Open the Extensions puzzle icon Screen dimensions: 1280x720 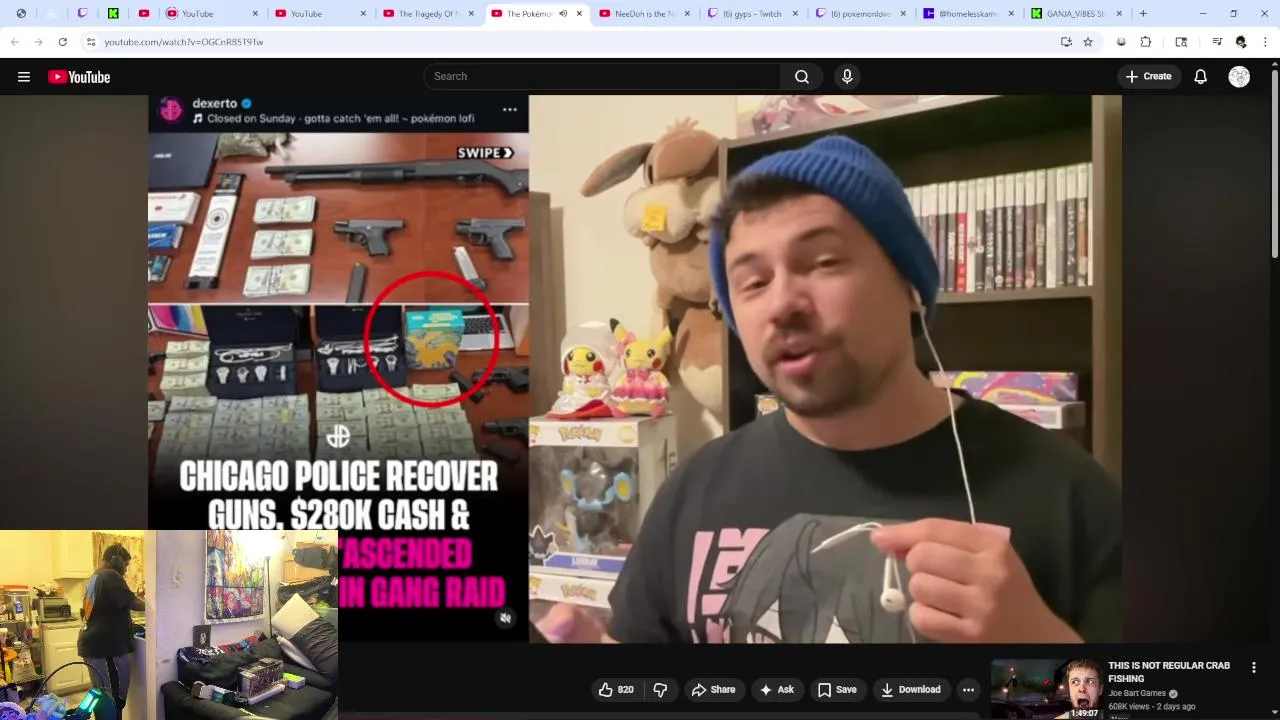point(1146,42)
